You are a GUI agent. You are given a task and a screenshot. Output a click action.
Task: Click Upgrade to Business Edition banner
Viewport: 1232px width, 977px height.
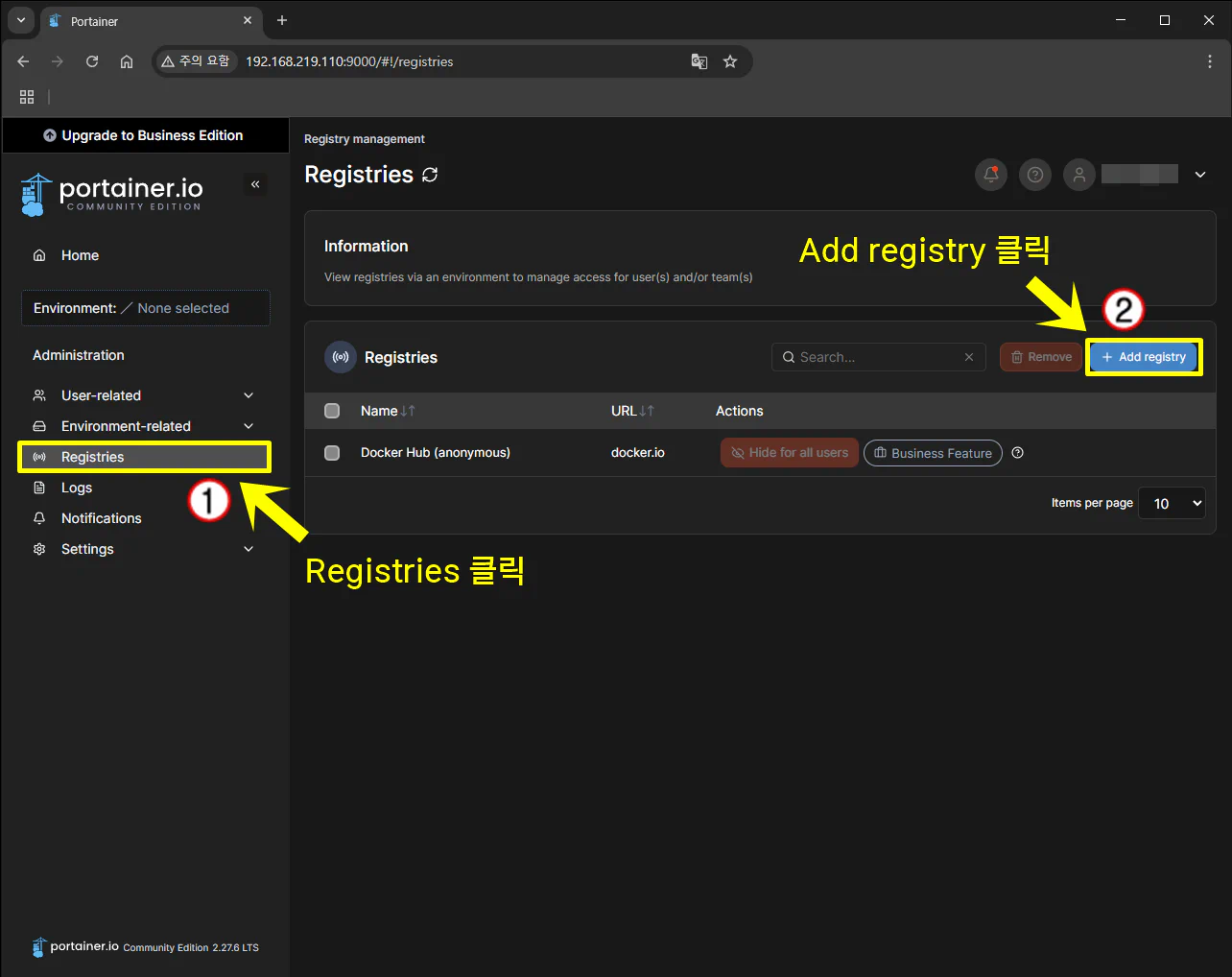(x=144, y=135)
